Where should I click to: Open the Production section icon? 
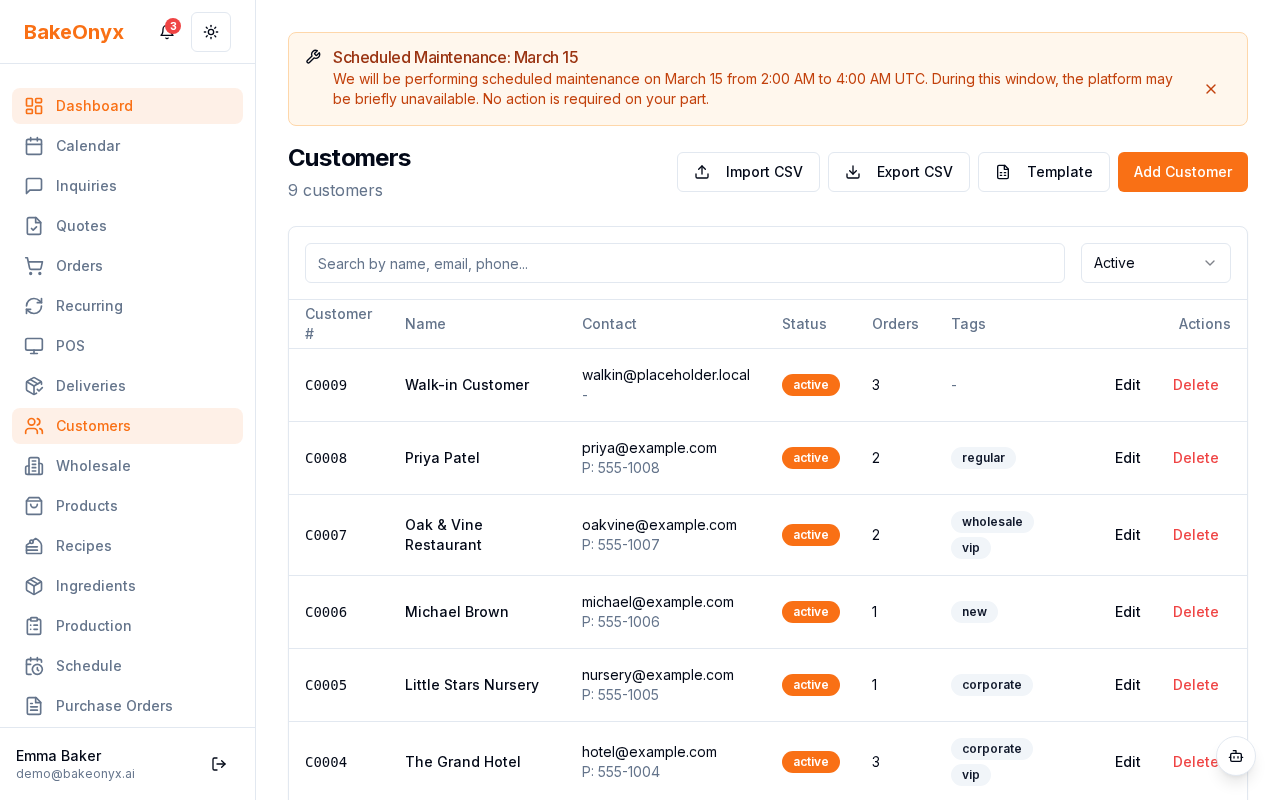click(33, 626)
